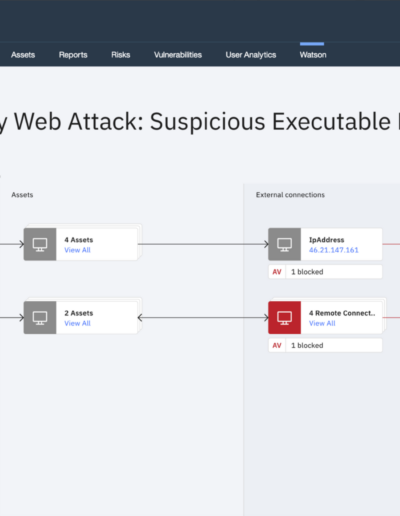Click the AV badge under Remote Connections
This screenshot has width=400, height=516.
[277, 345]
